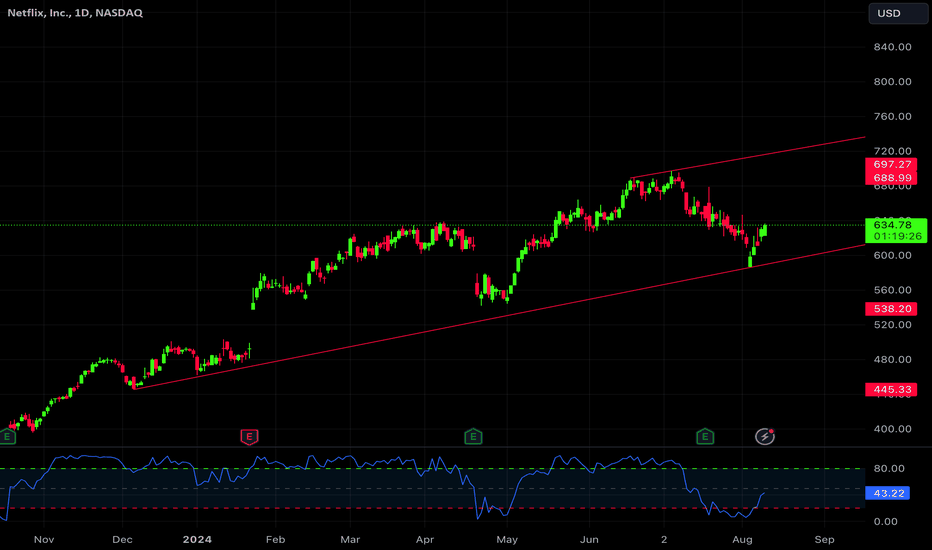Open the lightning bolt event icon
Screen dimensions: 932x550
point(764,436)
